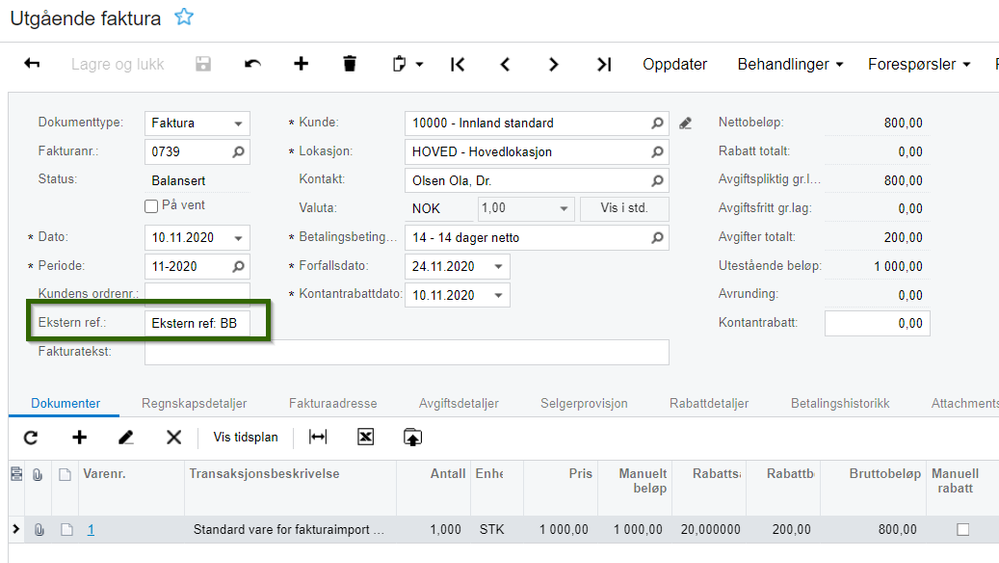Open the Avgiftsdetaljer tab
Screen dimensions: 999x563
458,403
